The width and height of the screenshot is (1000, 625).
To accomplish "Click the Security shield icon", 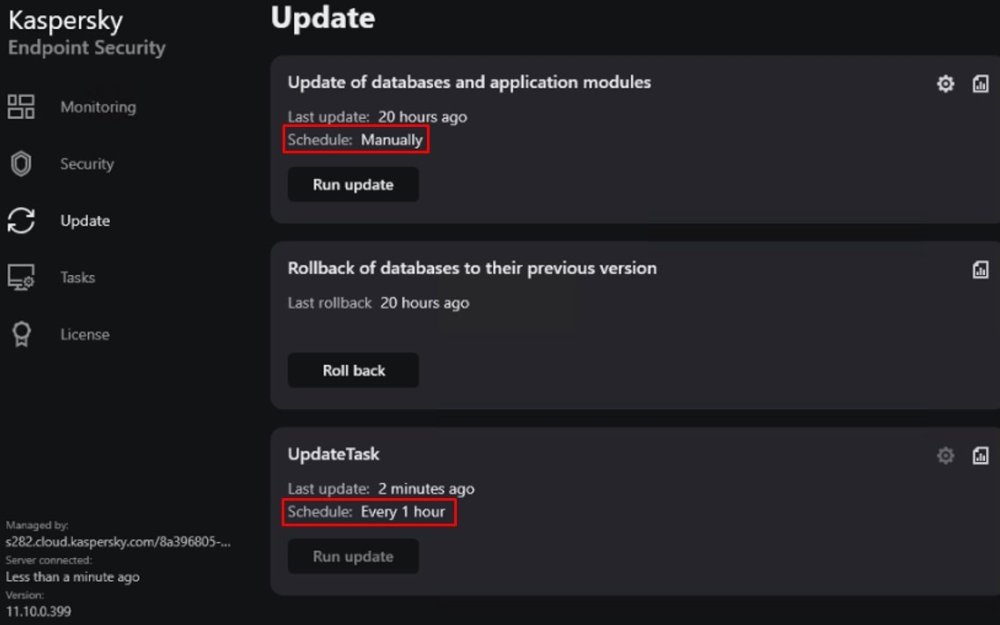I will [21, 164].
